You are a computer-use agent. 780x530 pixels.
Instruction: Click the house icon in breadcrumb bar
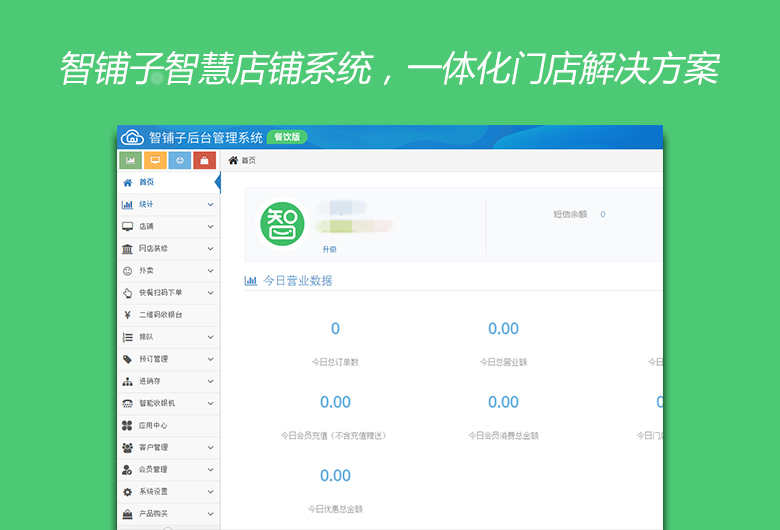click(233, 160)
